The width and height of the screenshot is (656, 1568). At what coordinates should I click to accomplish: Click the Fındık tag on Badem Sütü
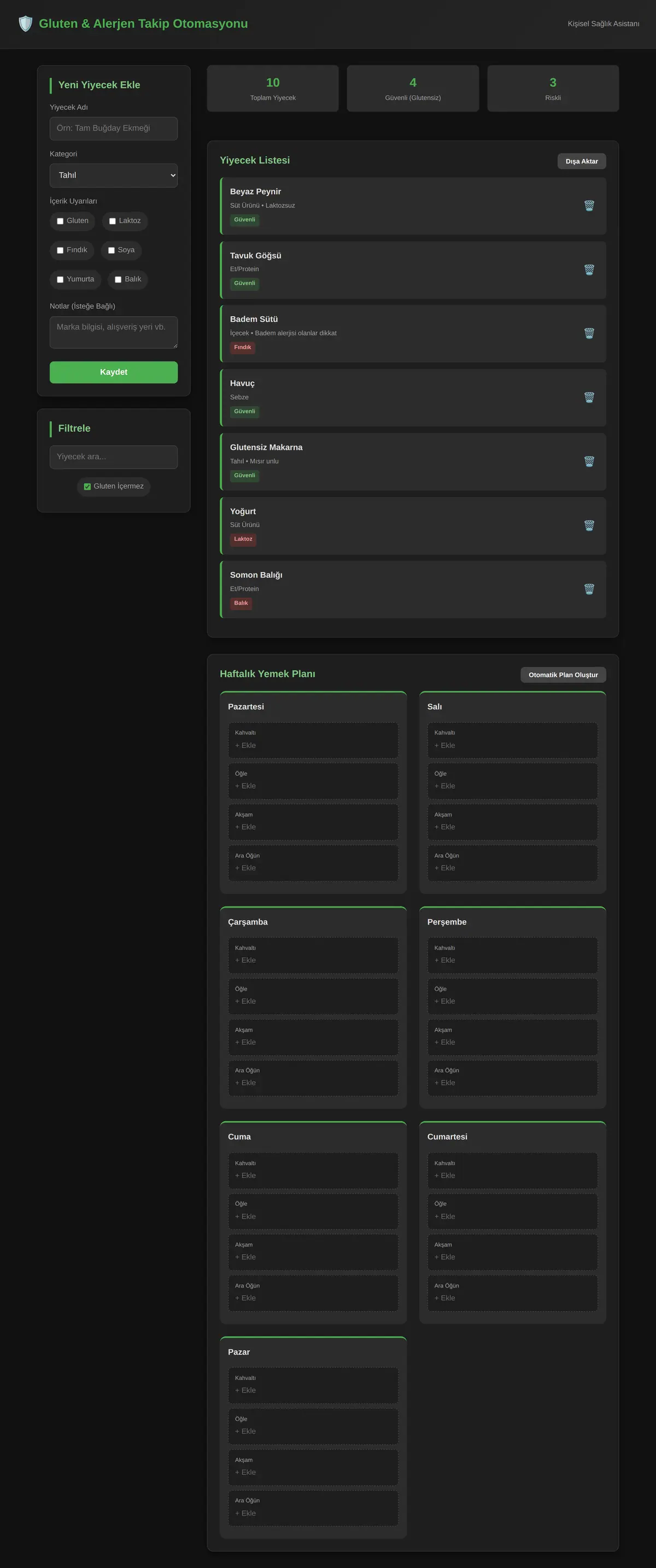[243, 348]
